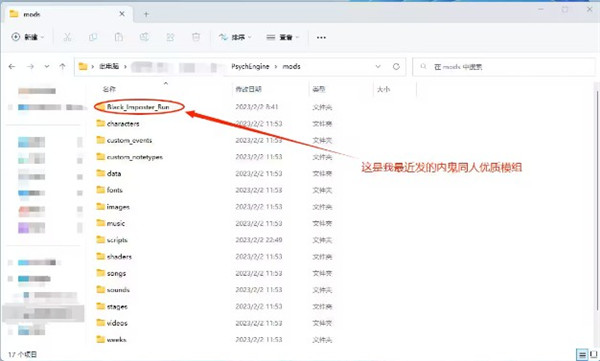
Task: Select the Black_Imposter_Run folder
Action: [138, 107]
